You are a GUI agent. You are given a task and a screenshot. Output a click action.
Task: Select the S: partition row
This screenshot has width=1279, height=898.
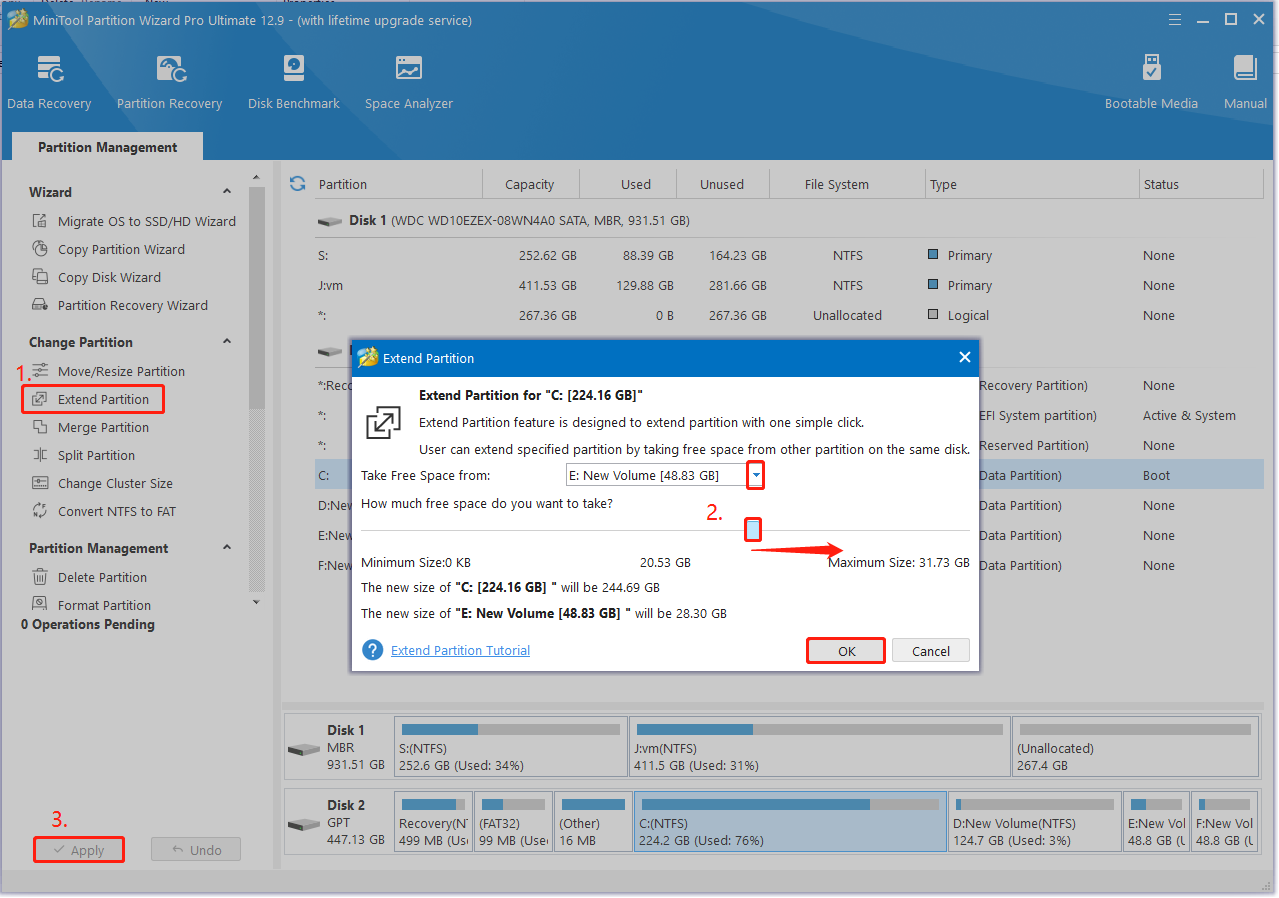788,255
